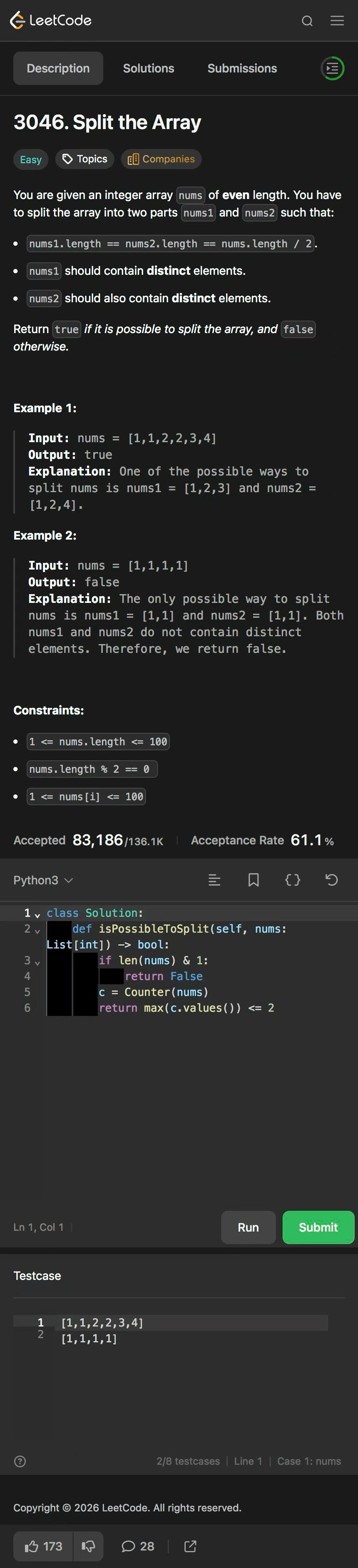Collapse the isPossibleToSplit function fold arrow
The image size is (358, 1568).
click(38, 930)
